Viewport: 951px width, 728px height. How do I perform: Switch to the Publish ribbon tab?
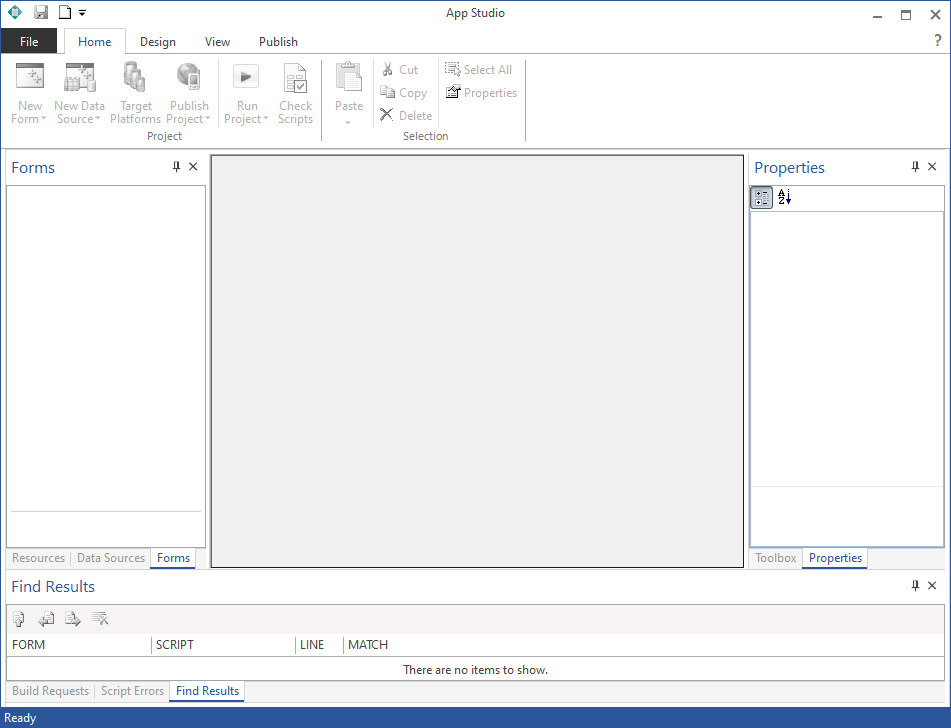tap(278, 41)
